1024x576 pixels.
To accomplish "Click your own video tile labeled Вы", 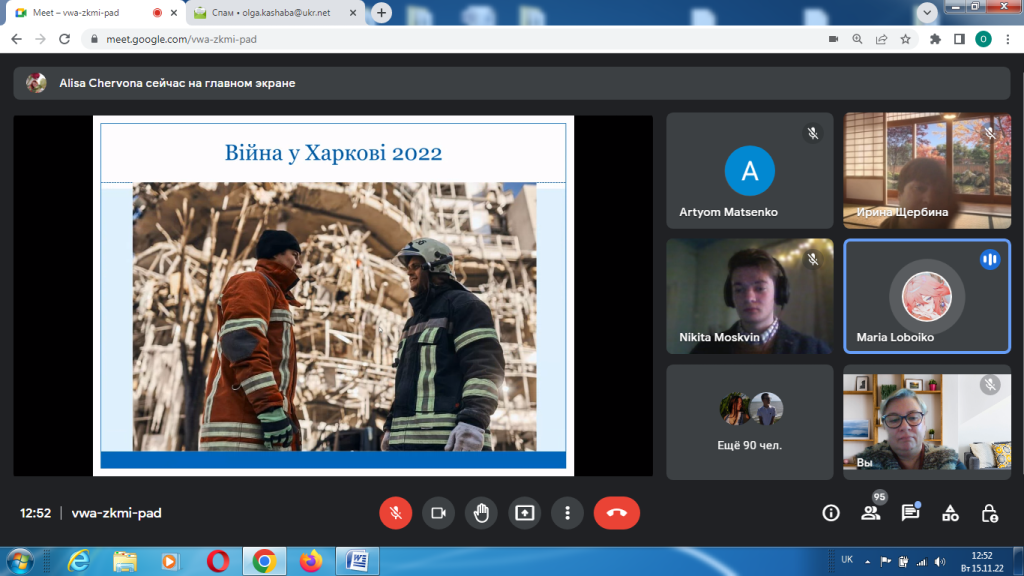I will (x=927, y=422).
